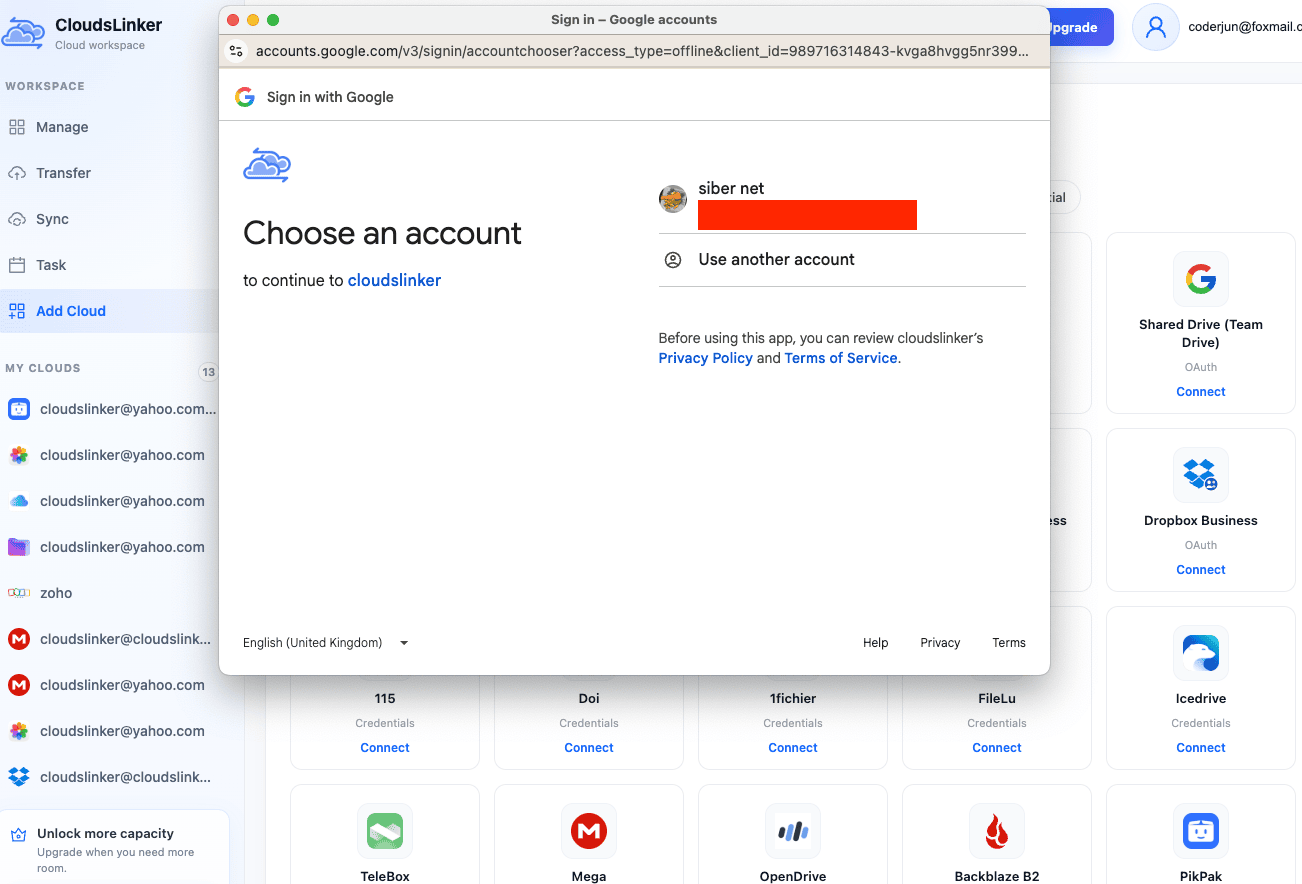Click the Google G logo in dialog header
The width and height of the screenshot is (1302, 884).
245,97
